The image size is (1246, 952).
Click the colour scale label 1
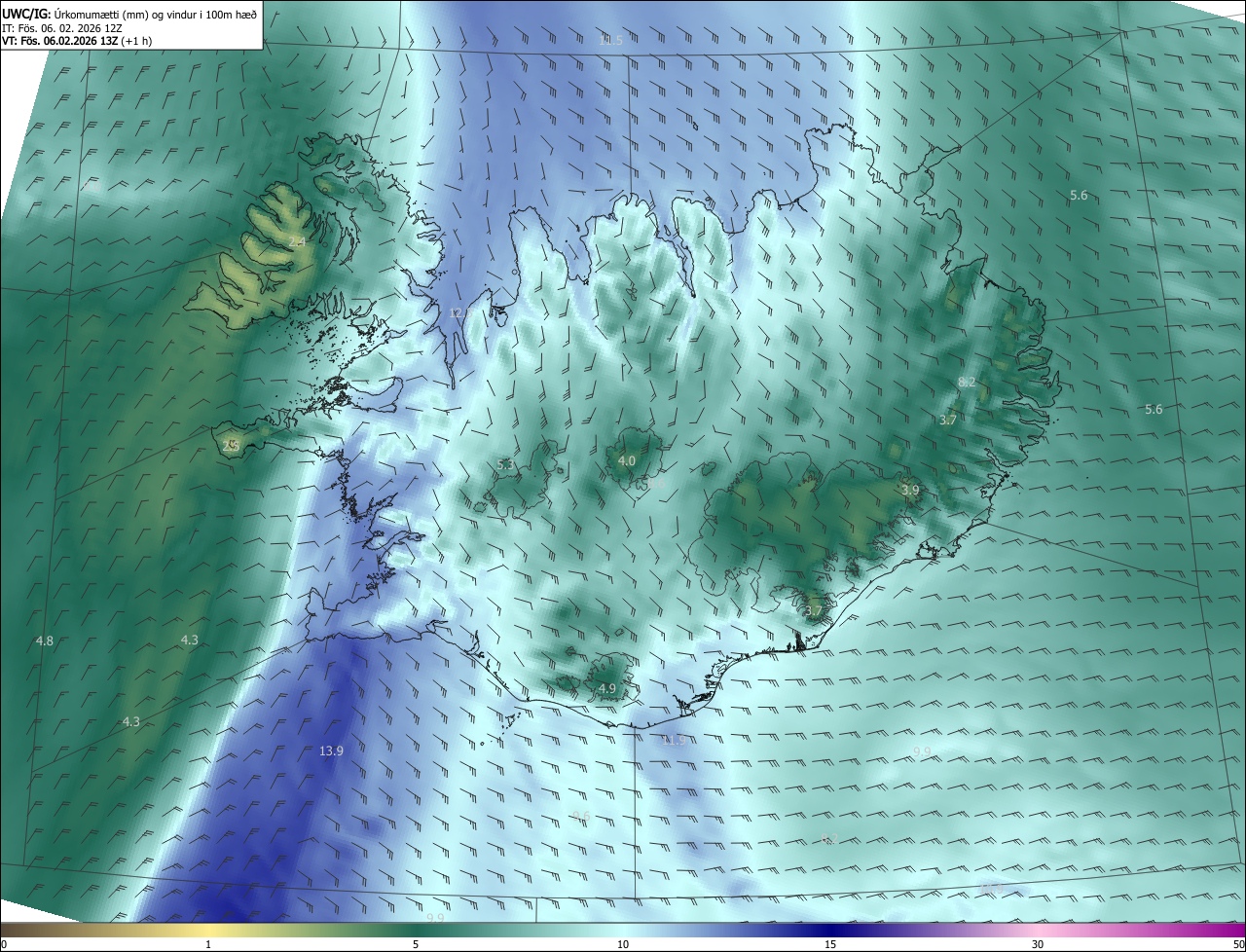208,945
